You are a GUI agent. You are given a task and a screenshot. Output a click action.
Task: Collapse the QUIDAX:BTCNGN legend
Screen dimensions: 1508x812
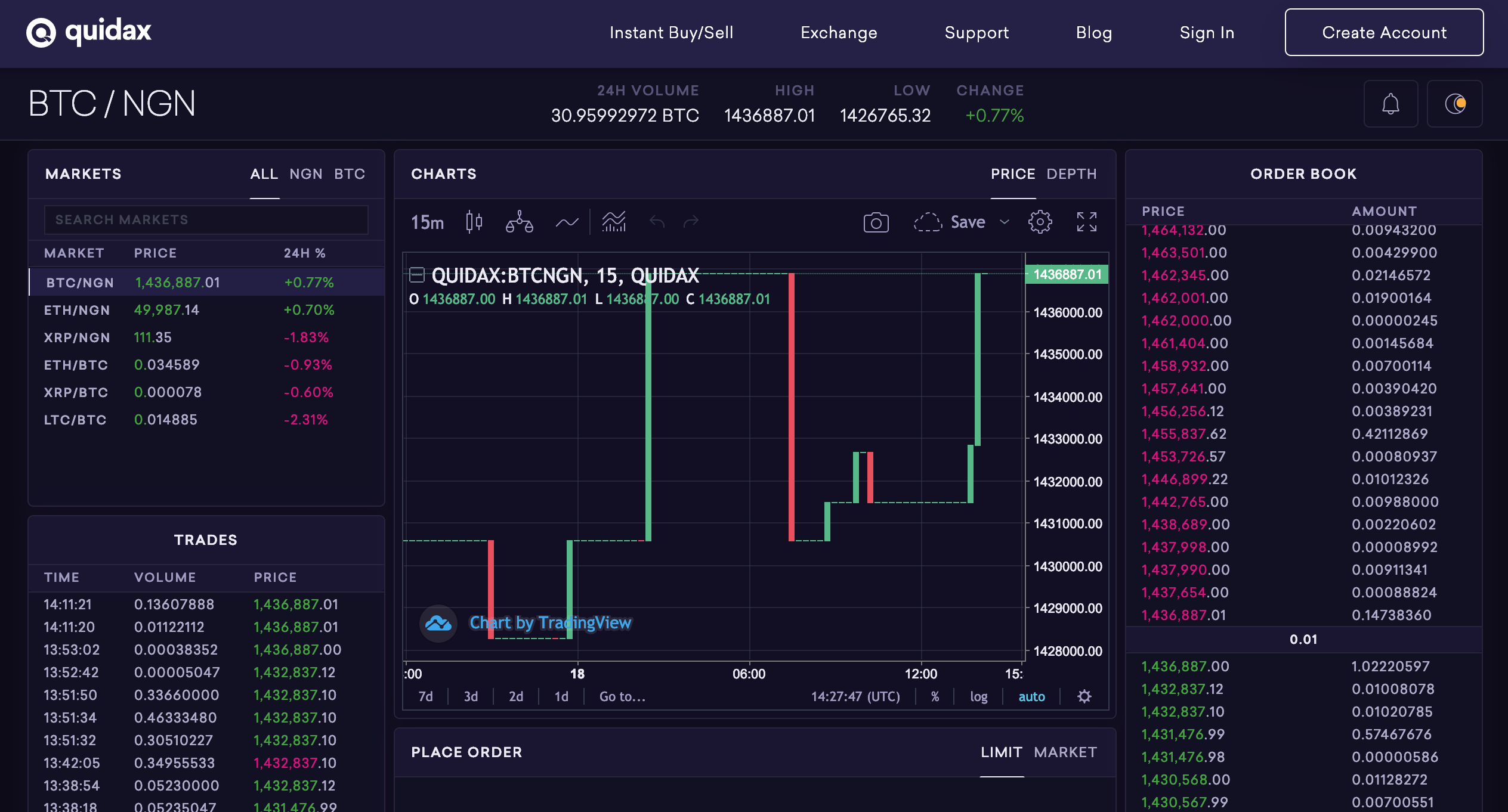417,275
